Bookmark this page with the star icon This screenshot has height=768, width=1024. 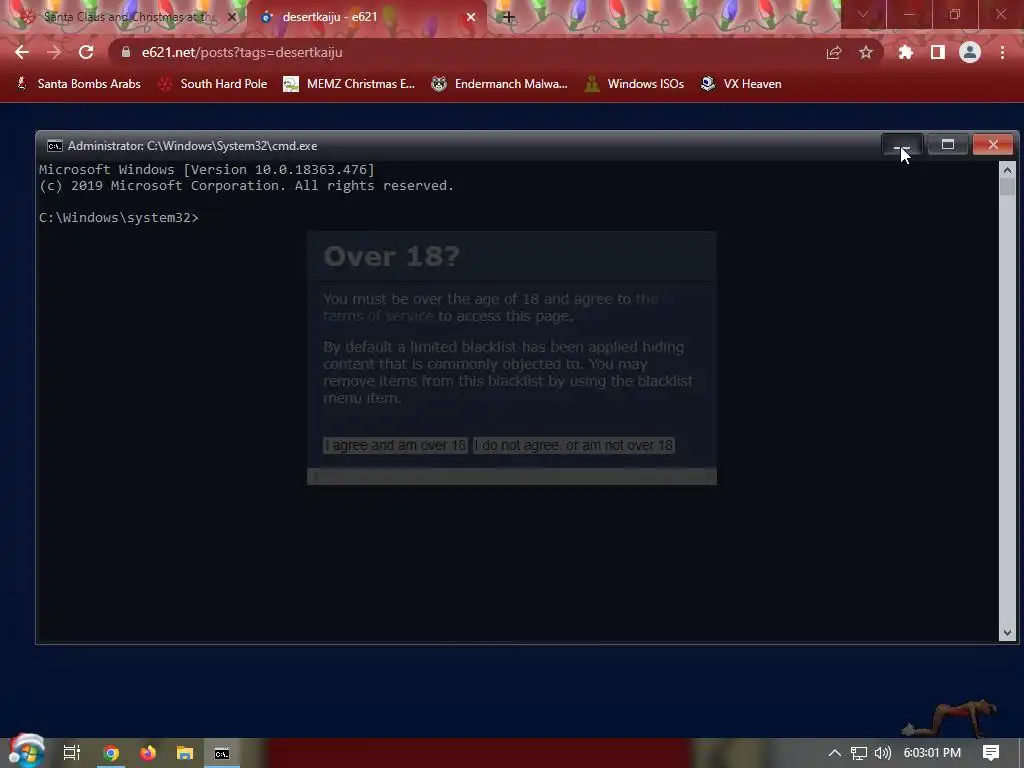point(865,53)
